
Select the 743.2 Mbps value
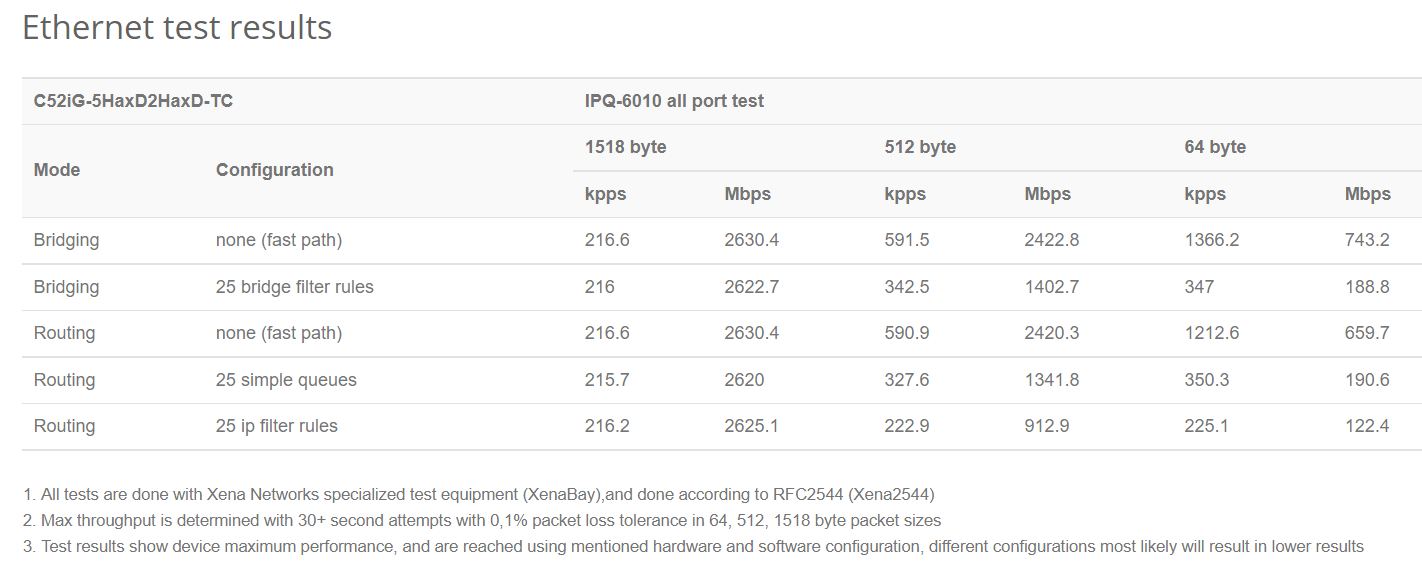point(1367,240)
